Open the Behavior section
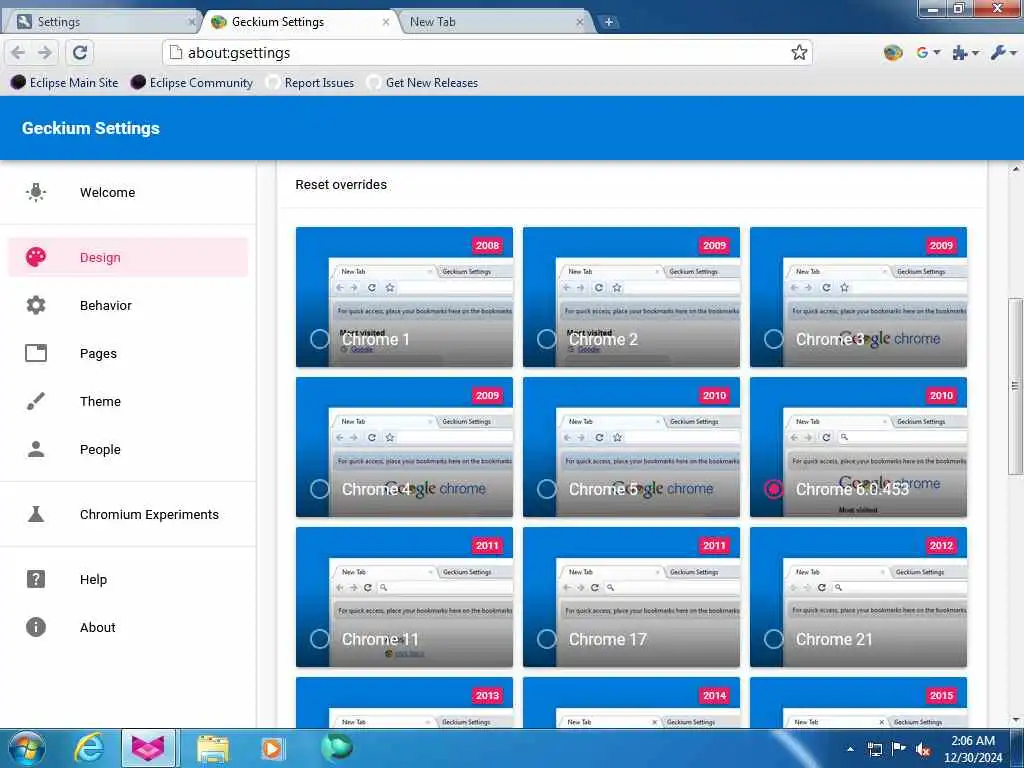 coord(128,305)
